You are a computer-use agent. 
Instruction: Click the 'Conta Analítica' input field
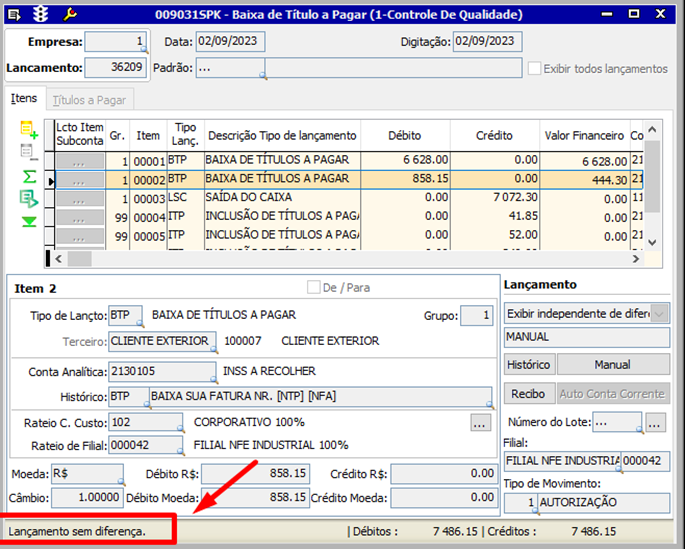coord(162,372)
